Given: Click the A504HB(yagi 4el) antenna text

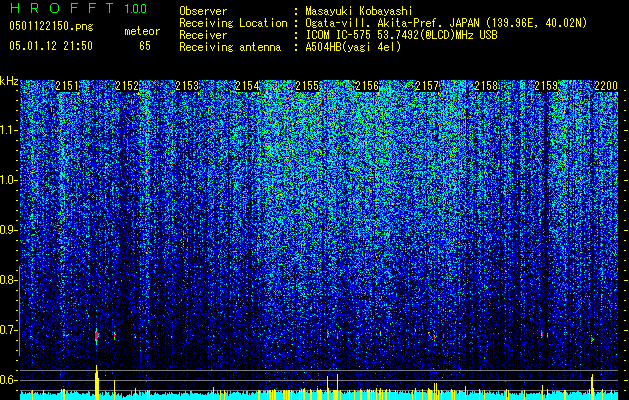Looking at the screenshot, I should pyautogui.click(x=353, y=47).
